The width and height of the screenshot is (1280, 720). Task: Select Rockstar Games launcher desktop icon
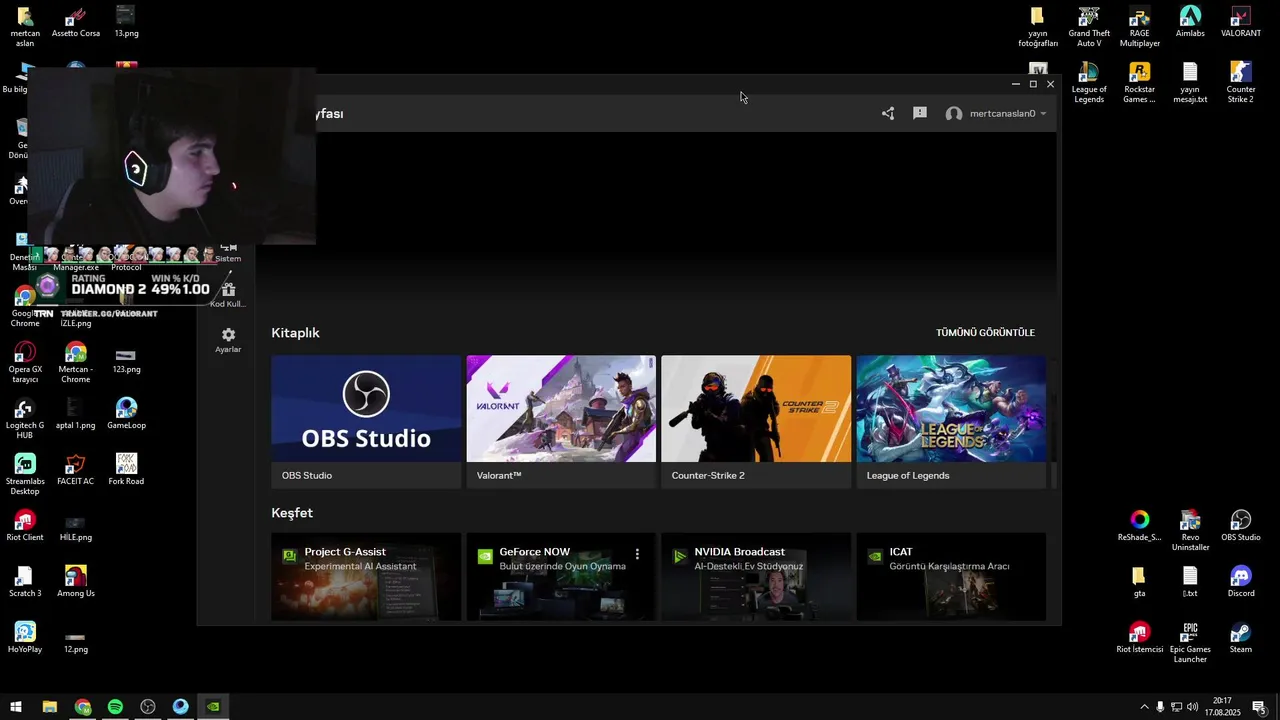tap(1140, 83)
